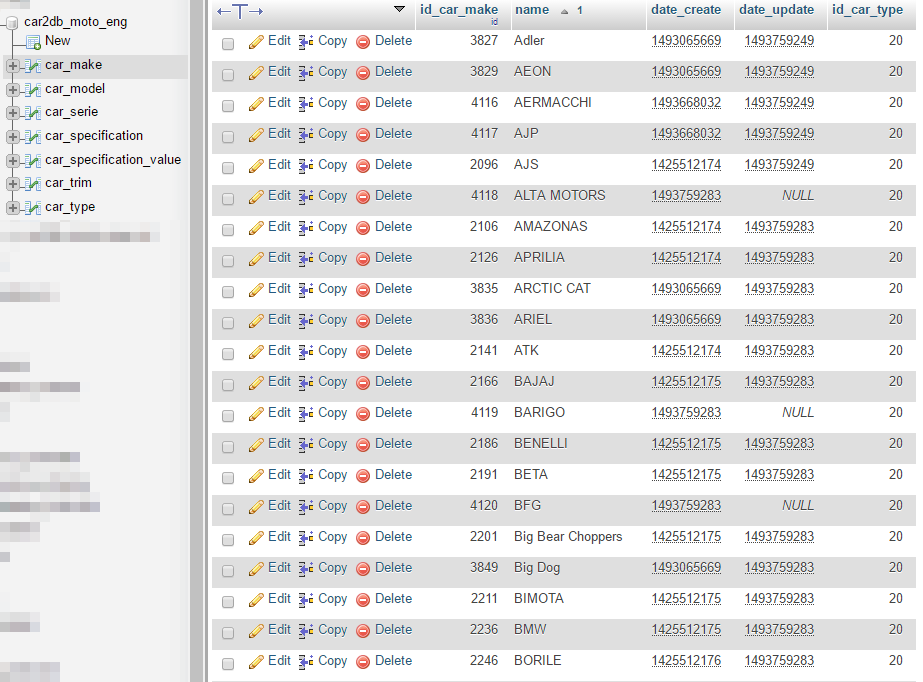Tick the BMW row checkbox
Image resolution: width=923 pixels, height=682 pixels.
point(228,633)
